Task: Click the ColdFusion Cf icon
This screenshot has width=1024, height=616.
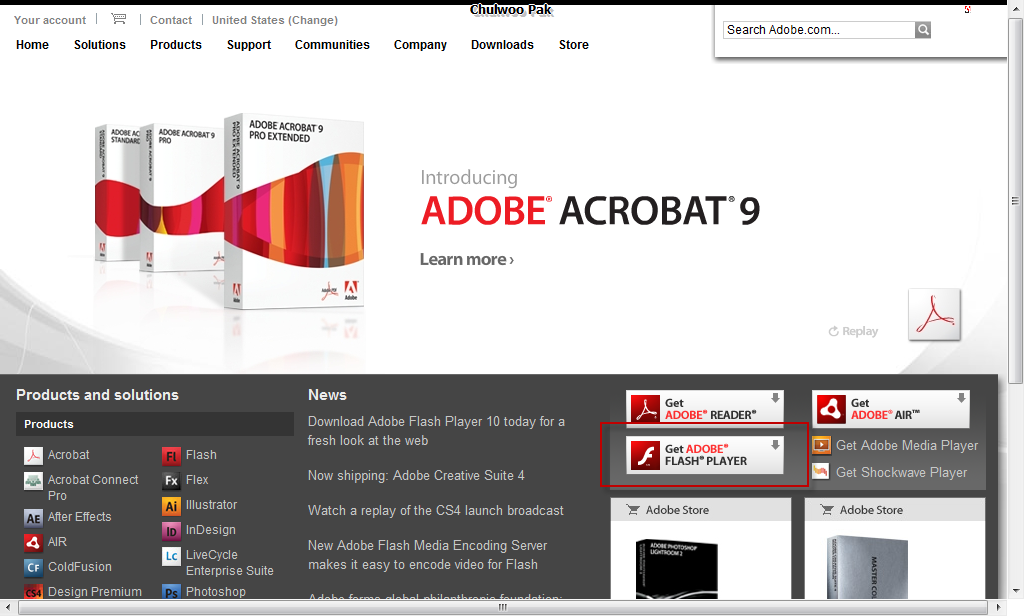Action: click(33, 567)
